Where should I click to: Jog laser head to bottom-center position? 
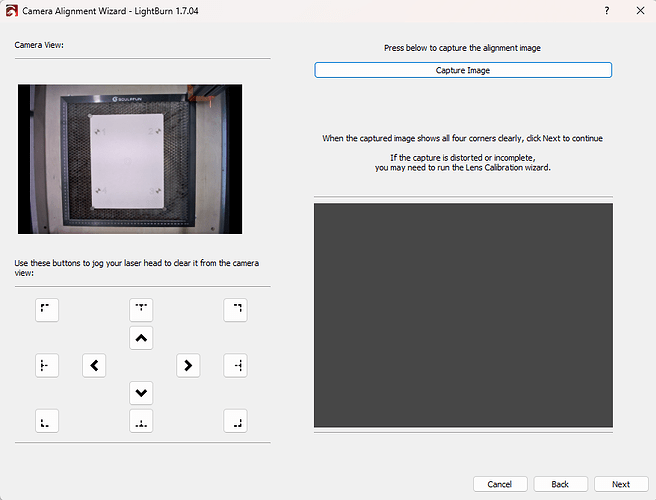click(141, 421)
